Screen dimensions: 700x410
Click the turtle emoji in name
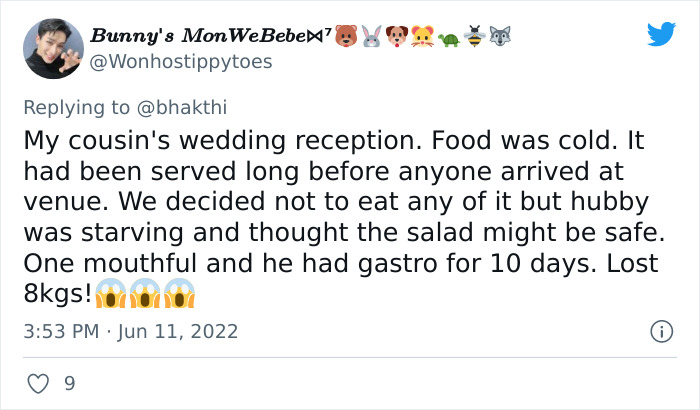pos(449,39)
